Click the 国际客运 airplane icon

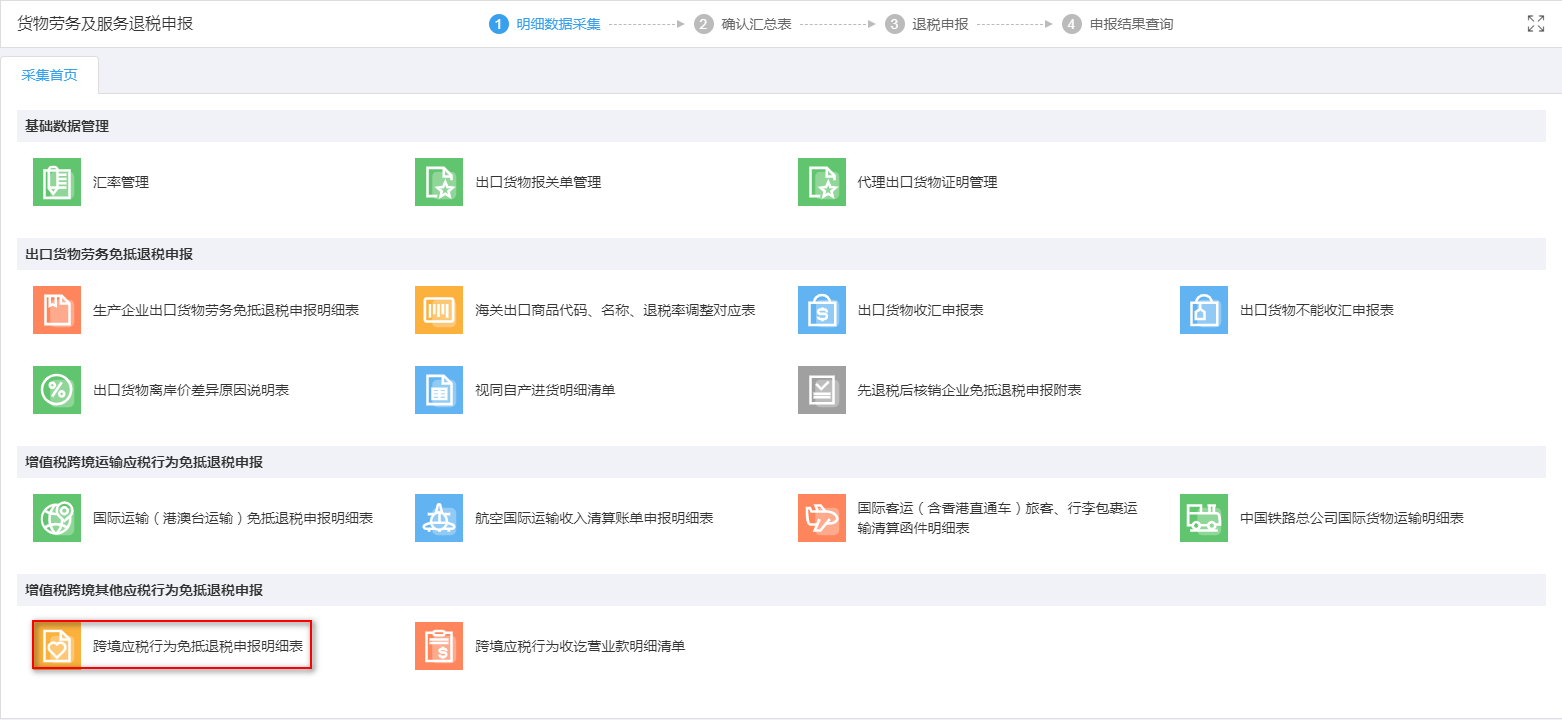click(822, 518)
